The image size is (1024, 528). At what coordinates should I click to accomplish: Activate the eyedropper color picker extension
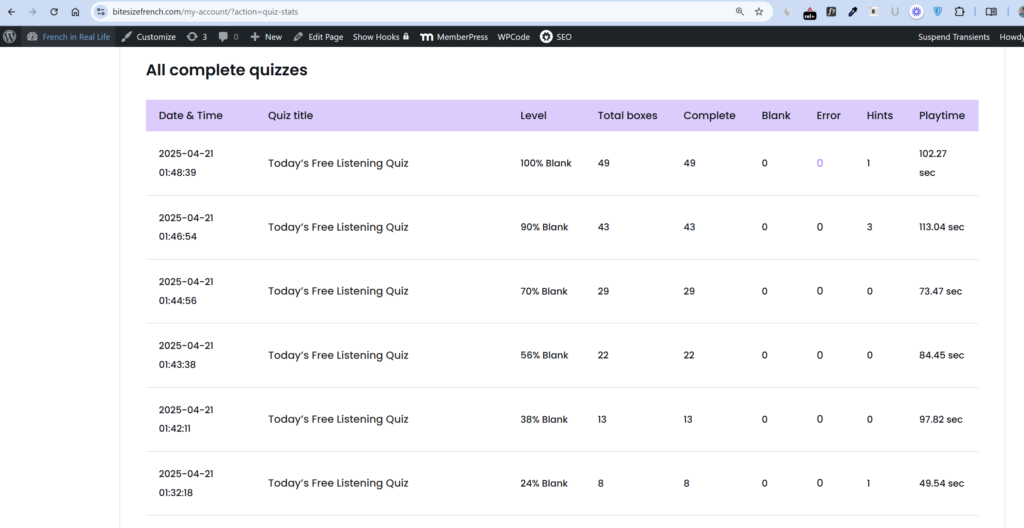click(x=852, y=12)
